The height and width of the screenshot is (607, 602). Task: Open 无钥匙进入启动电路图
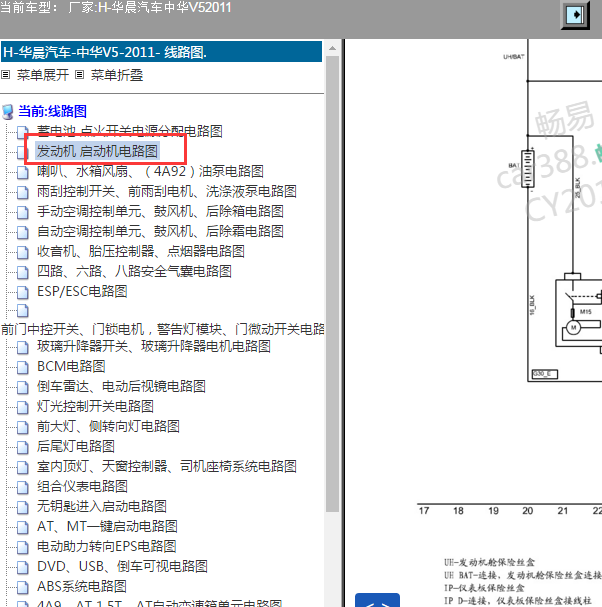click(x=101, y=507)
